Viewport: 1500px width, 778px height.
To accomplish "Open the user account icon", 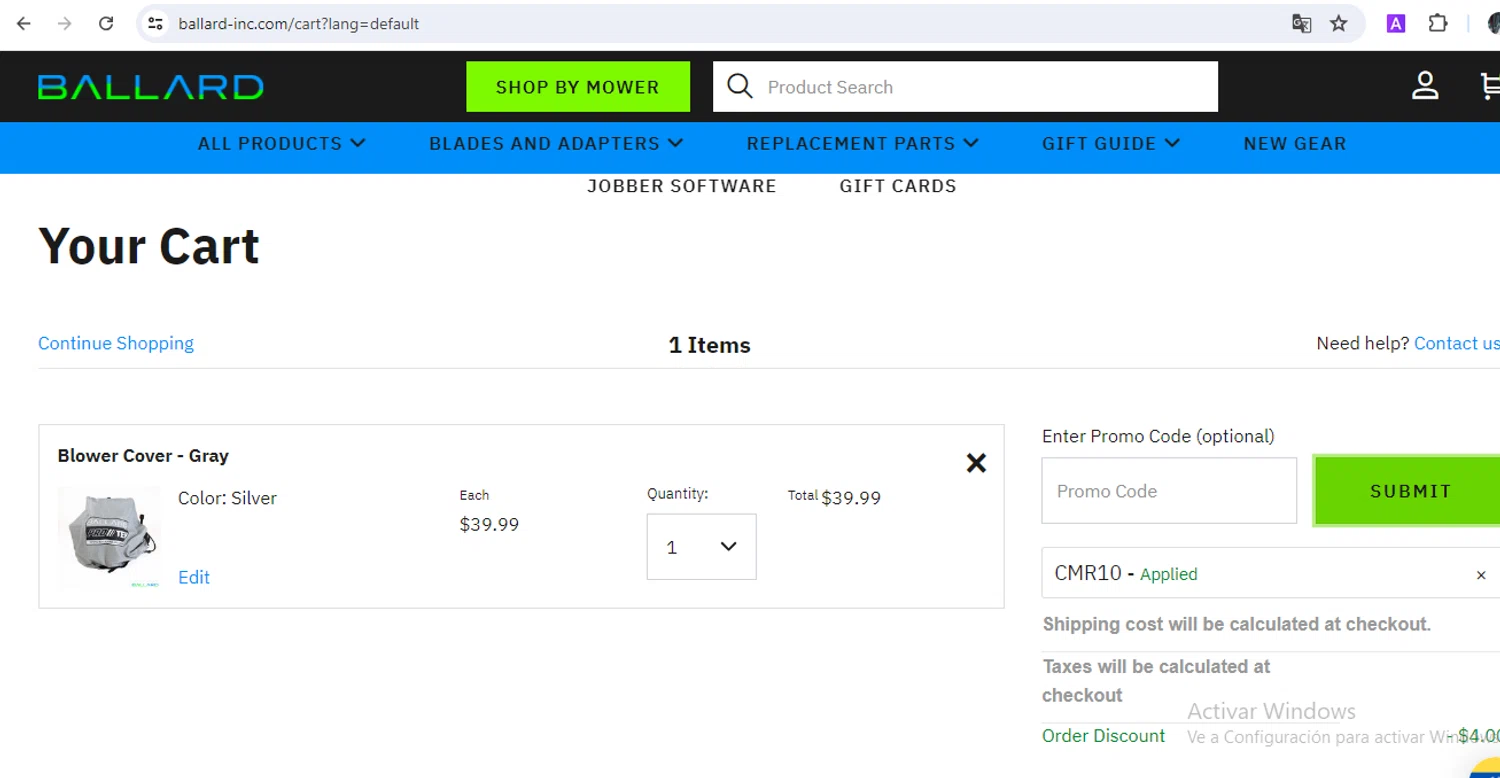I will (x=1425, y=86).
